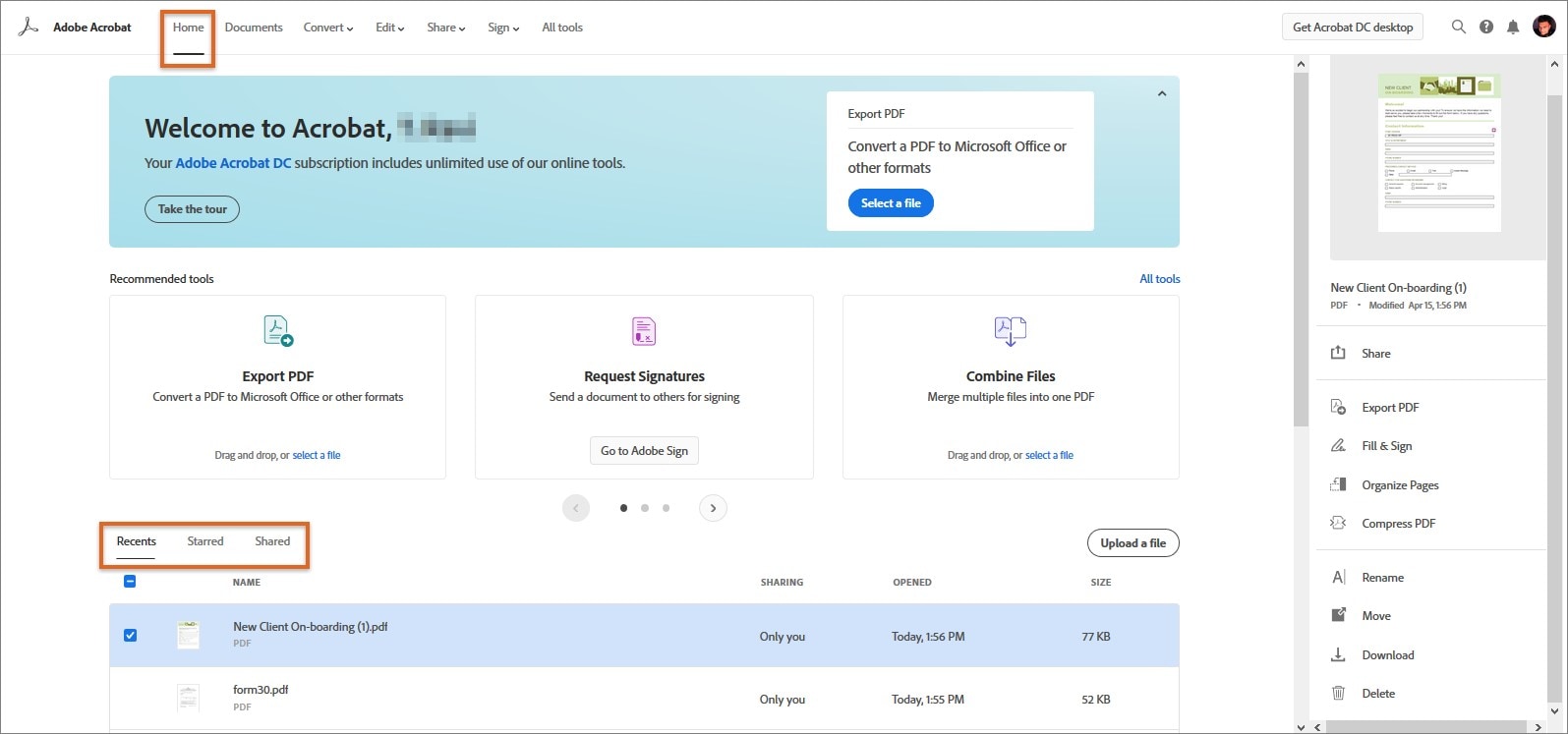Click the Delete trash icon
This screenshot has width=1568, height=734.
[1338, 693]
